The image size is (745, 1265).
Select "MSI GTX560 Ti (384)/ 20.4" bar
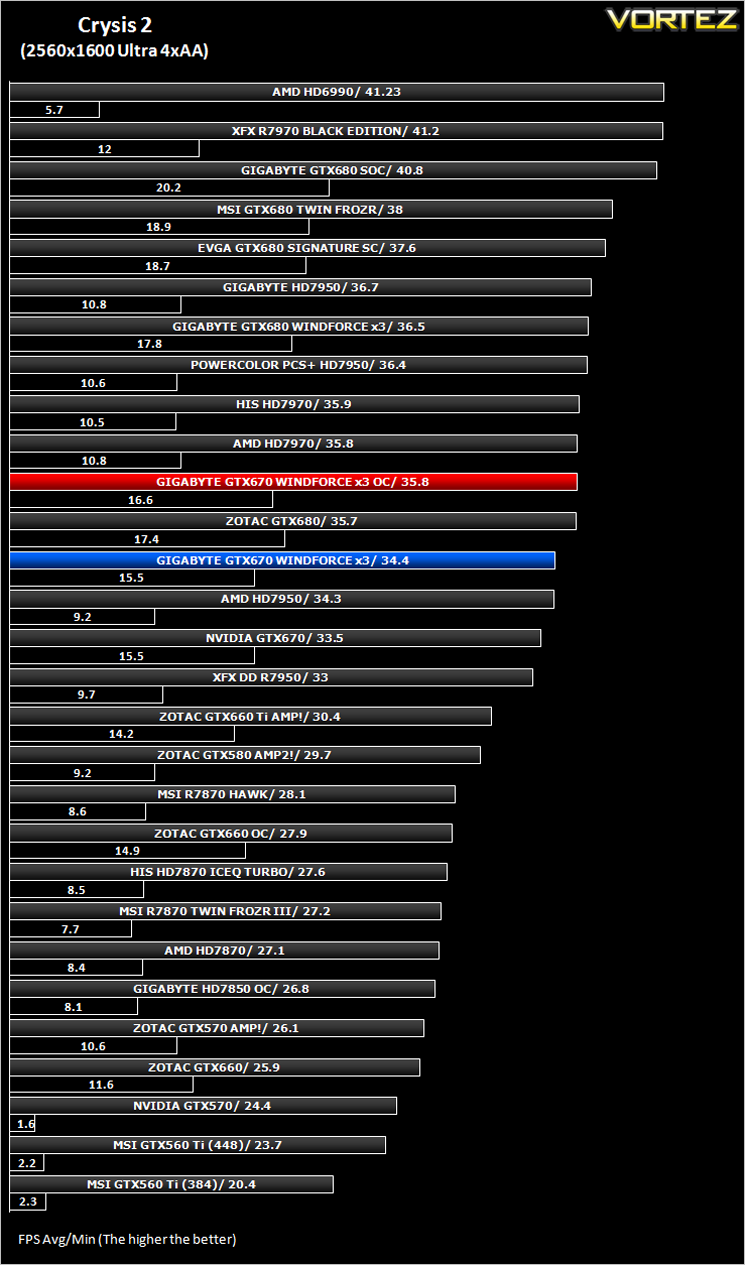[x=171, y=1185]
